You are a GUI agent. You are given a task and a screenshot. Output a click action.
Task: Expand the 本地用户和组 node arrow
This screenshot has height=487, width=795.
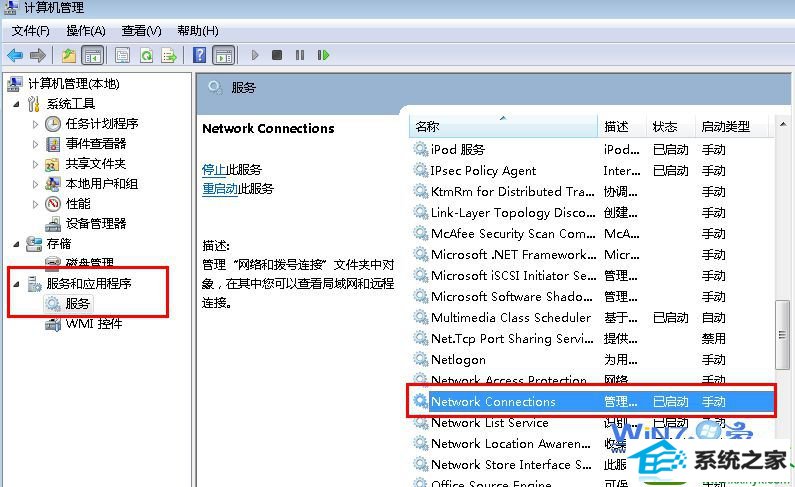tap(35, 184)
